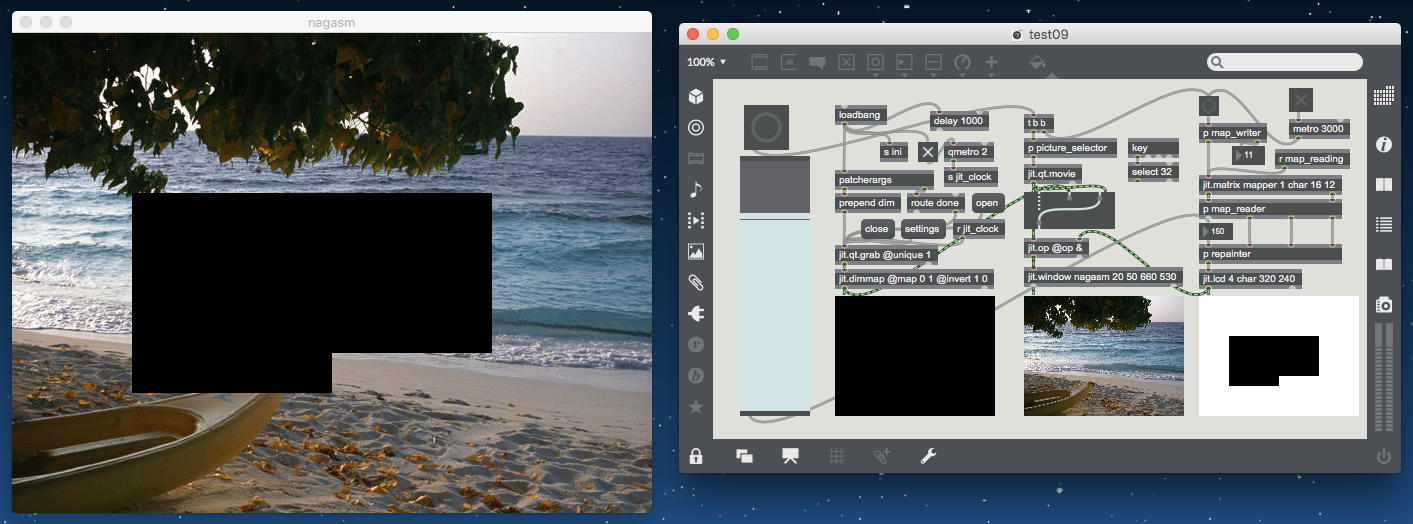Select the 'p repainter' object

pyautogui.click(x=1270, y=254)
